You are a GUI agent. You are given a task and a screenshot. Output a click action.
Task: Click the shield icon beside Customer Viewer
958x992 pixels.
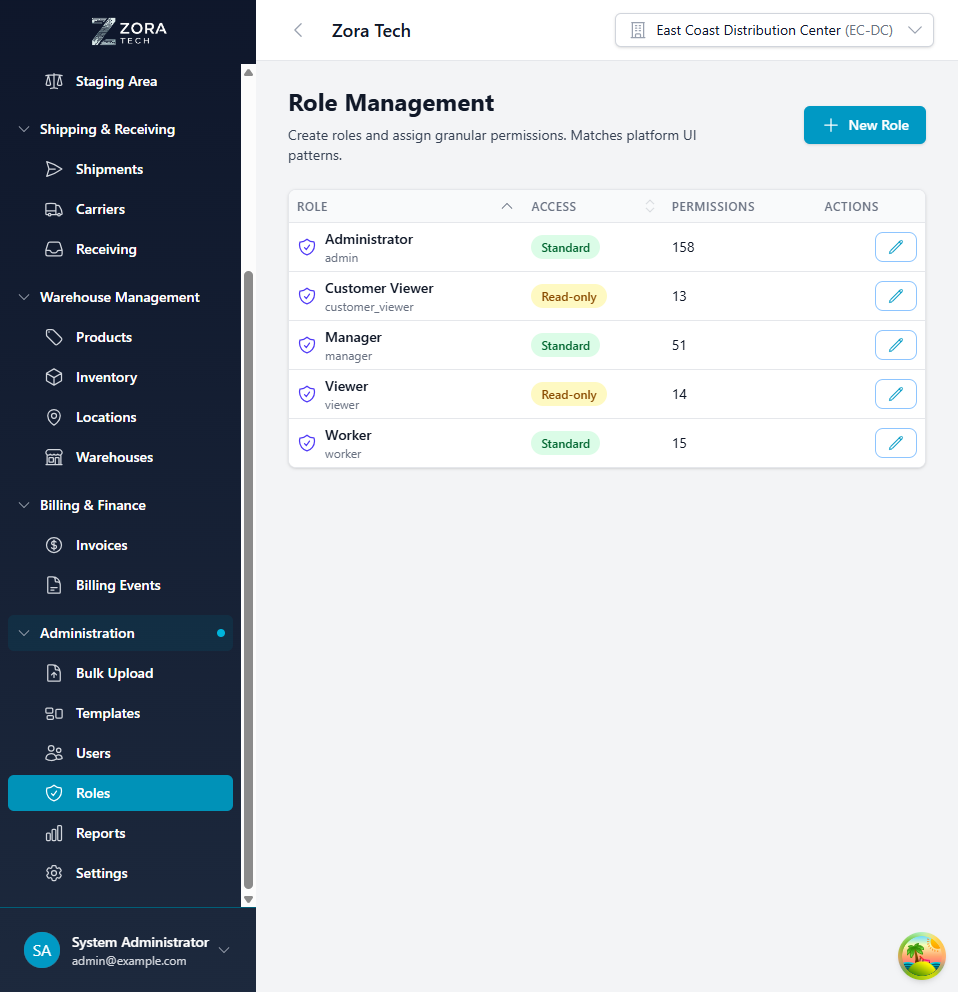coord(307,296)
